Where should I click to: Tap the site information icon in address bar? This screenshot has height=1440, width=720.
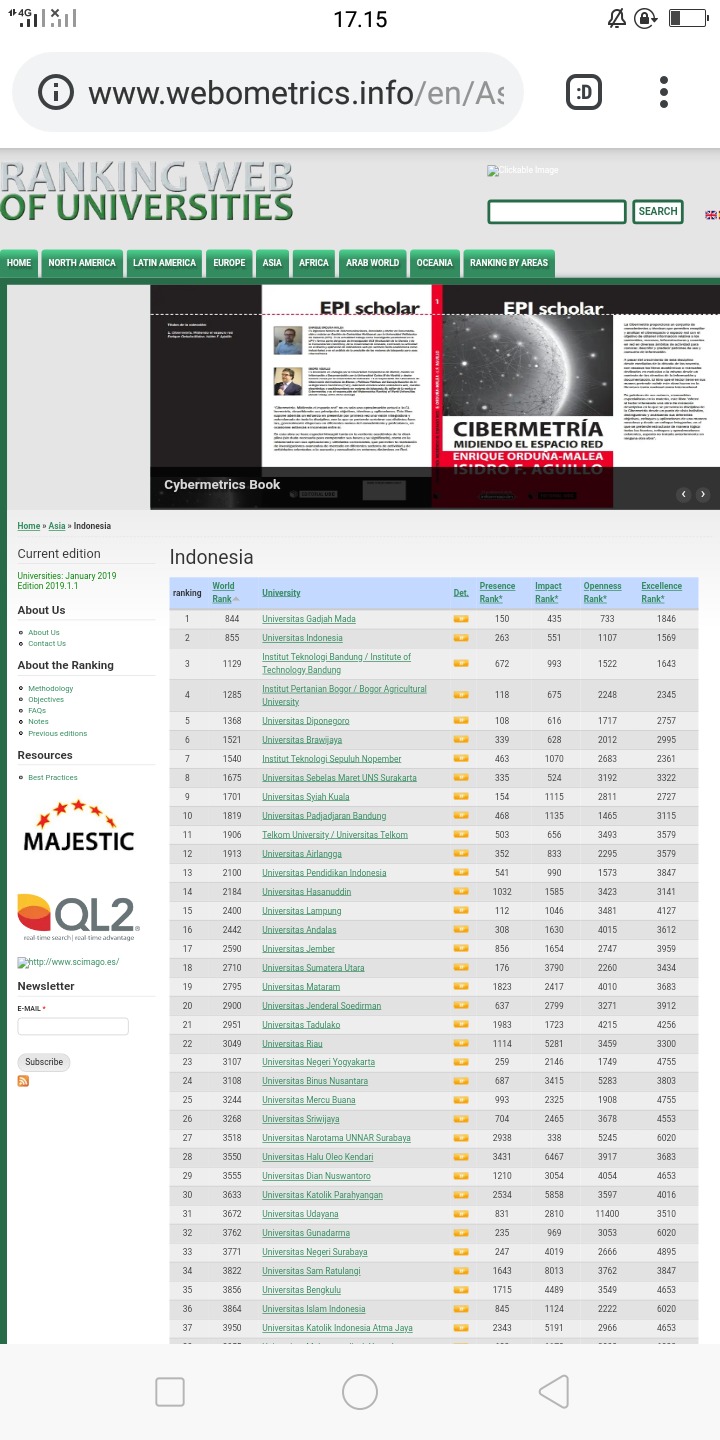click(x=56, y=93)
